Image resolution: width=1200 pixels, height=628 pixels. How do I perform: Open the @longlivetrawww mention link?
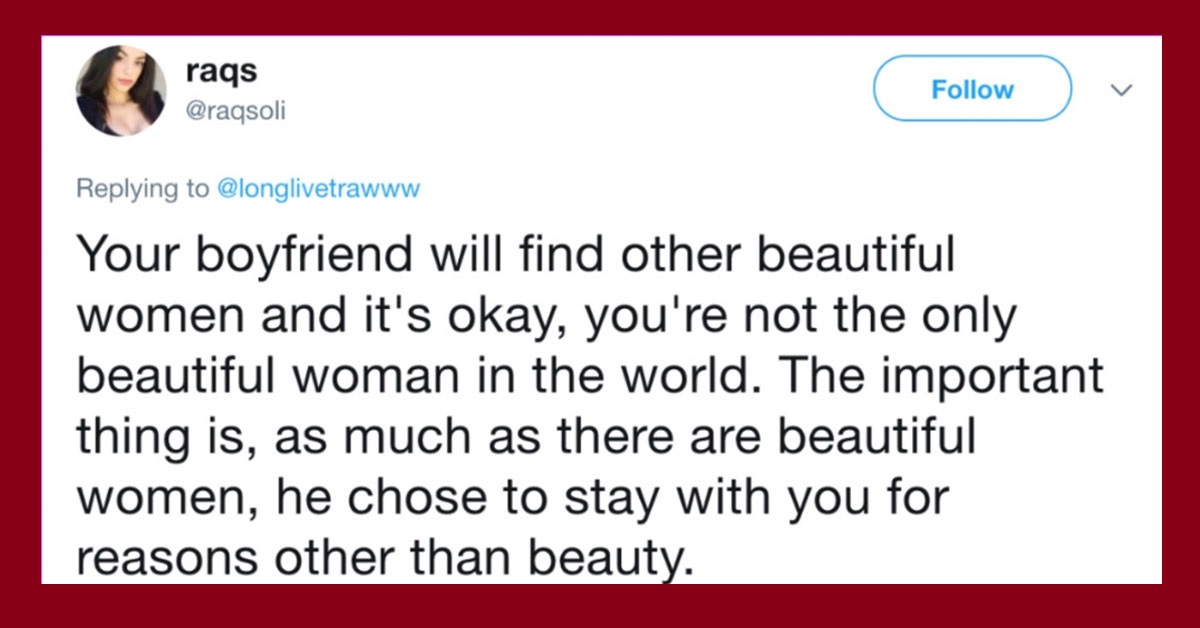coord(319,190)
